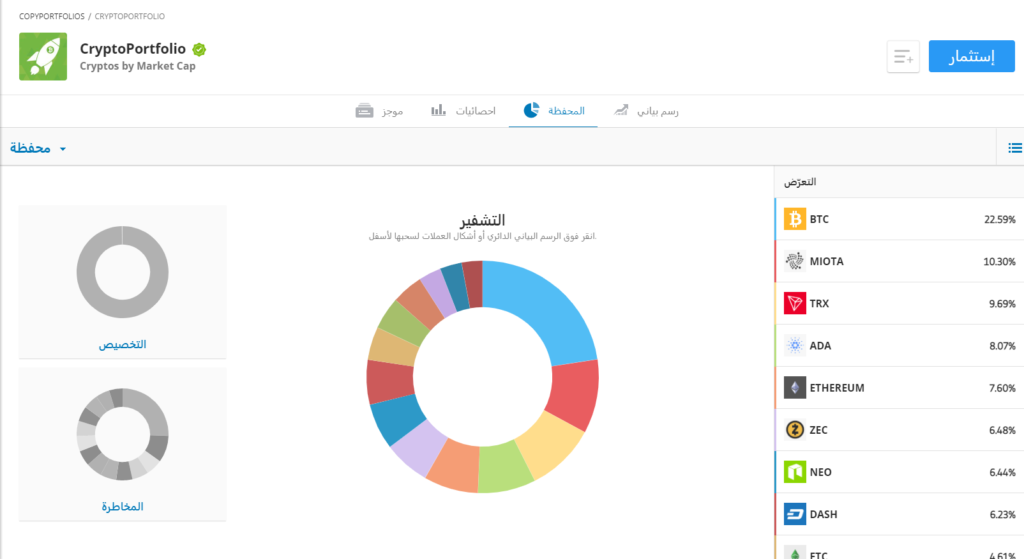This screenshot has height=559, width=1024.
Task: Click the NEO exposure value 6.44%
Action: [1002, 472]
